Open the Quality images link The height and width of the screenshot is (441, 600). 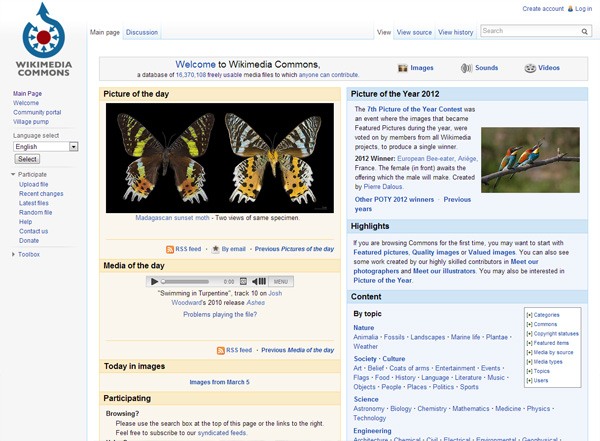pos(435,252)
